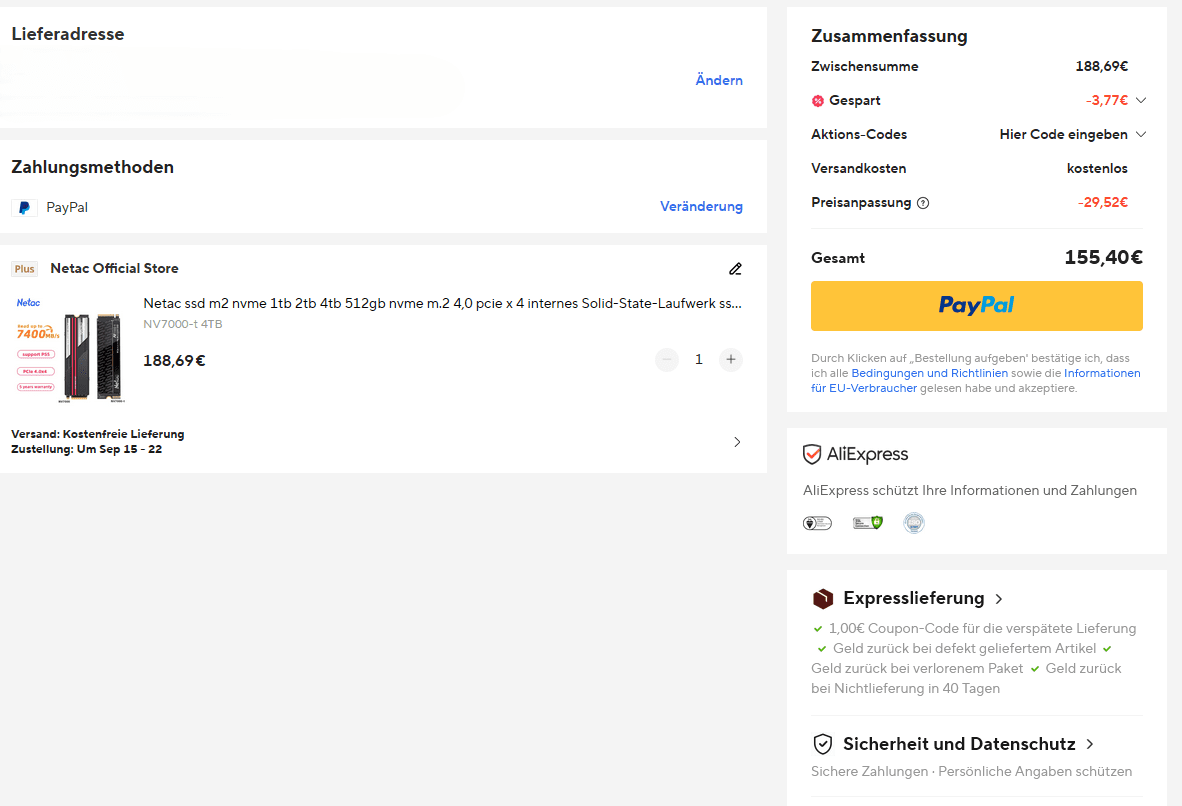Increase quantity with the plus button
Viewport: 1182px width, 806px height.
731,359
